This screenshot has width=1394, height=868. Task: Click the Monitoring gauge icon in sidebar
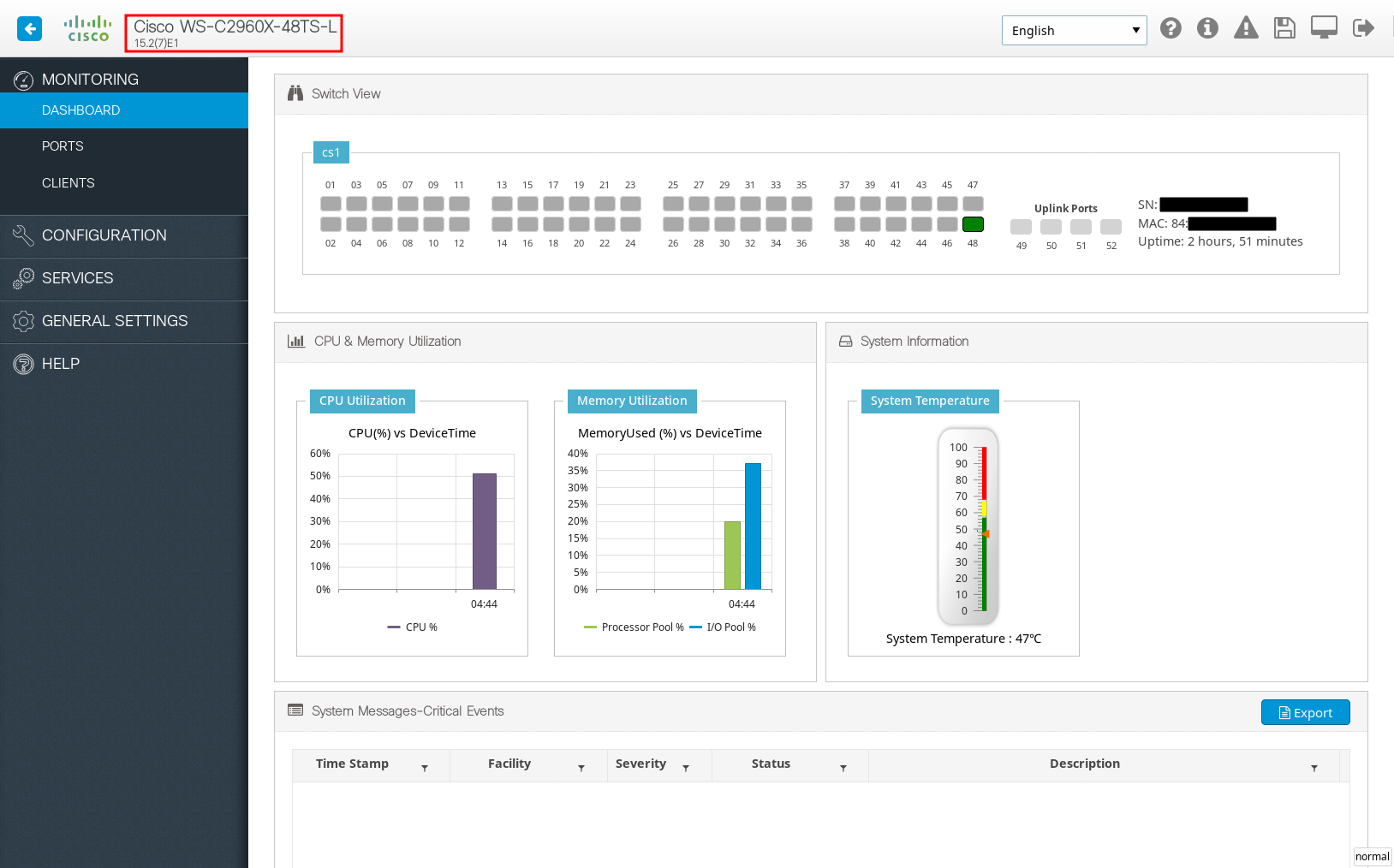click(x=23, y=80)
